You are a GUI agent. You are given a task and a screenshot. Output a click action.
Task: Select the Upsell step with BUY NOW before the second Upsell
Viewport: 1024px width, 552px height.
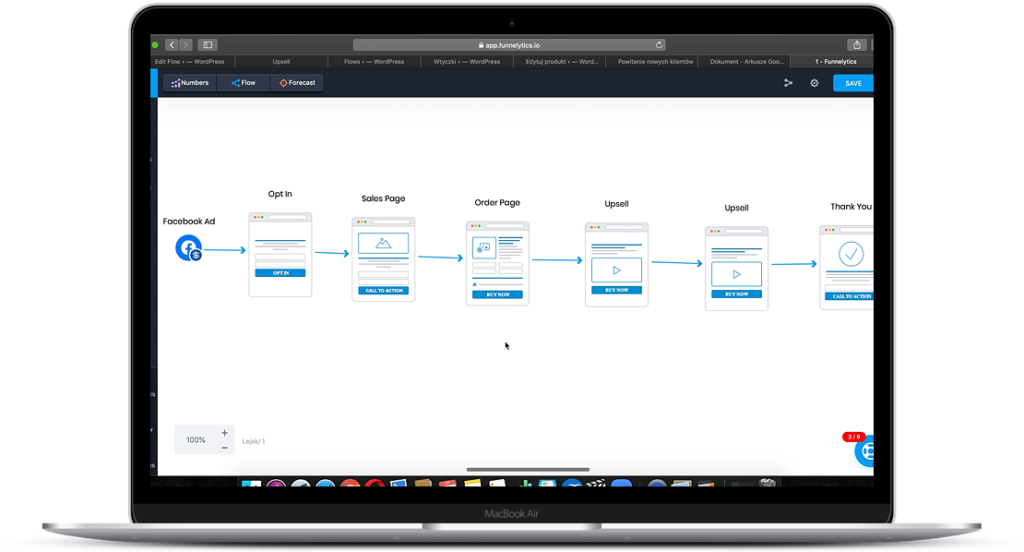tap(616, 265)
